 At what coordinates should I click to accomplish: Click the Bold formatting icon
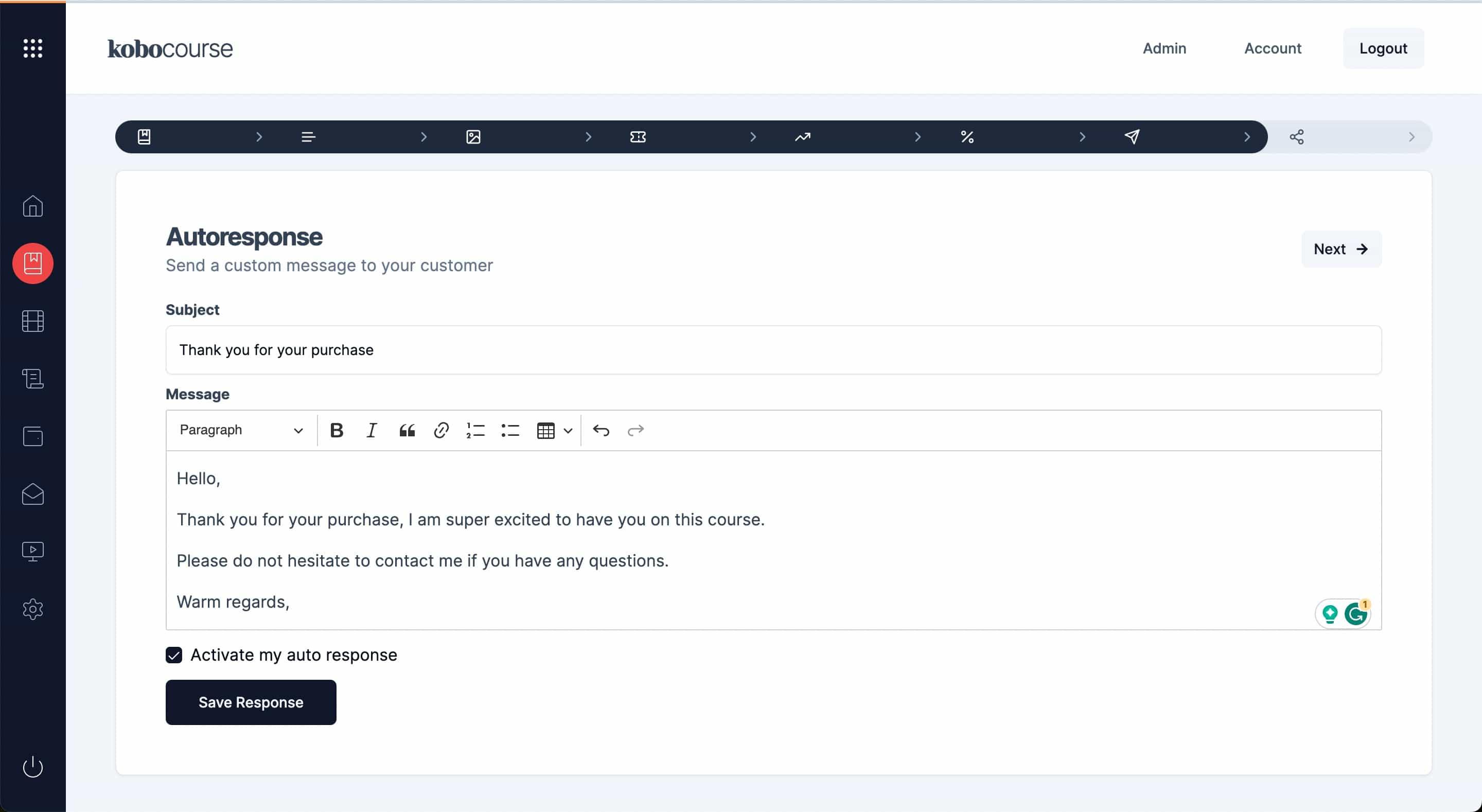(337, 431)
